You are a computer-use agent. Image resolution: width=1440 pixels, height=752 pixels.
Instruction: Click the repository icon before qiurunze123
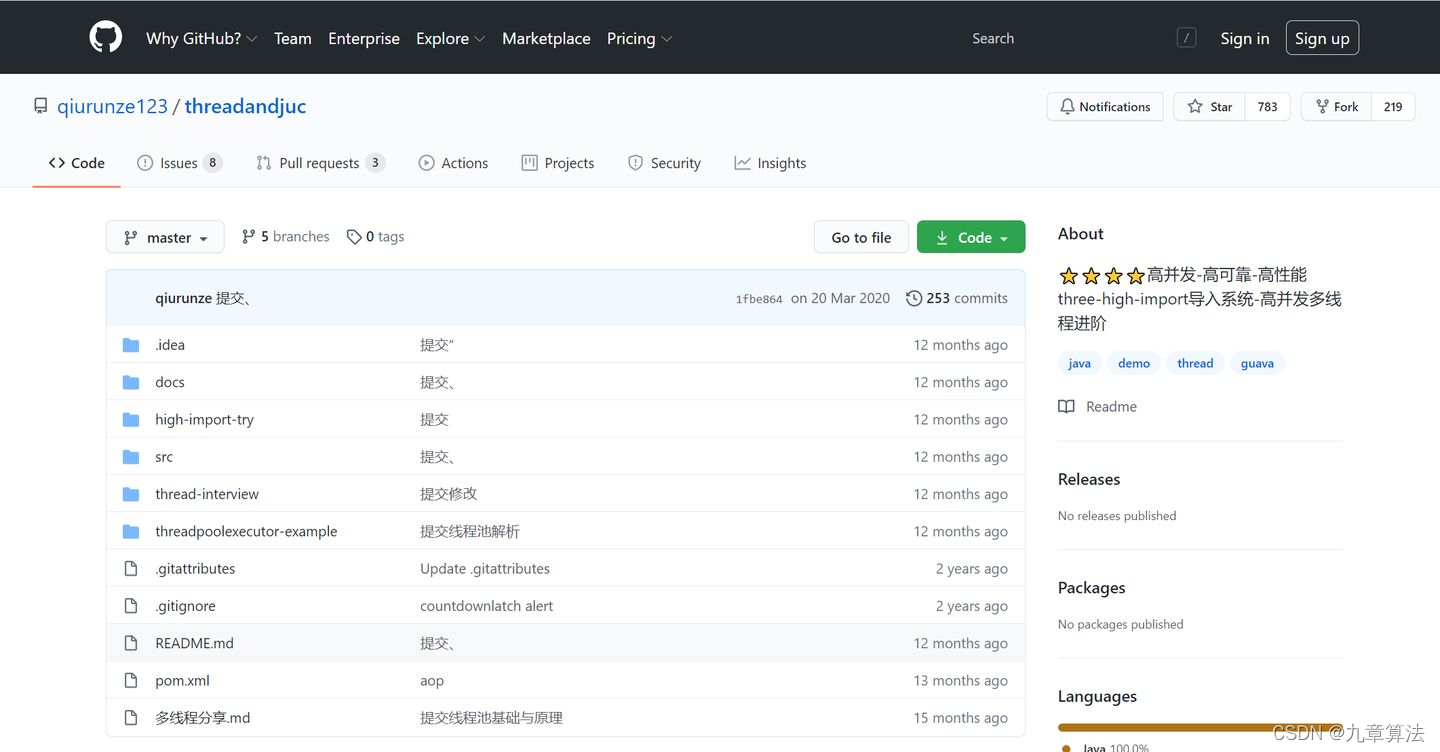coord(40,106)
